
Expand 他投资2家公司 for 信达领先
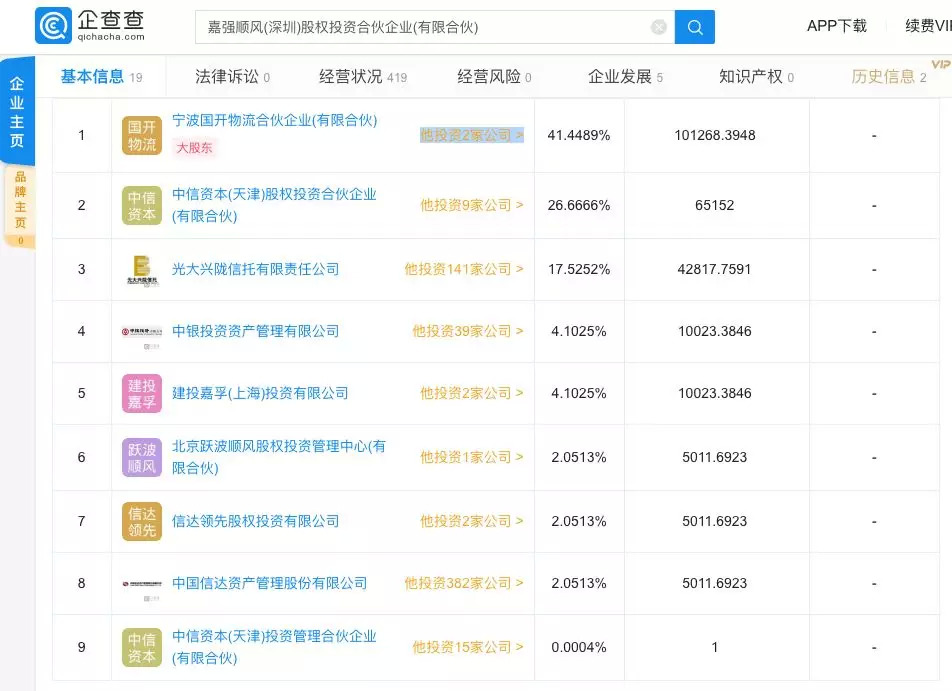[472, 521]
